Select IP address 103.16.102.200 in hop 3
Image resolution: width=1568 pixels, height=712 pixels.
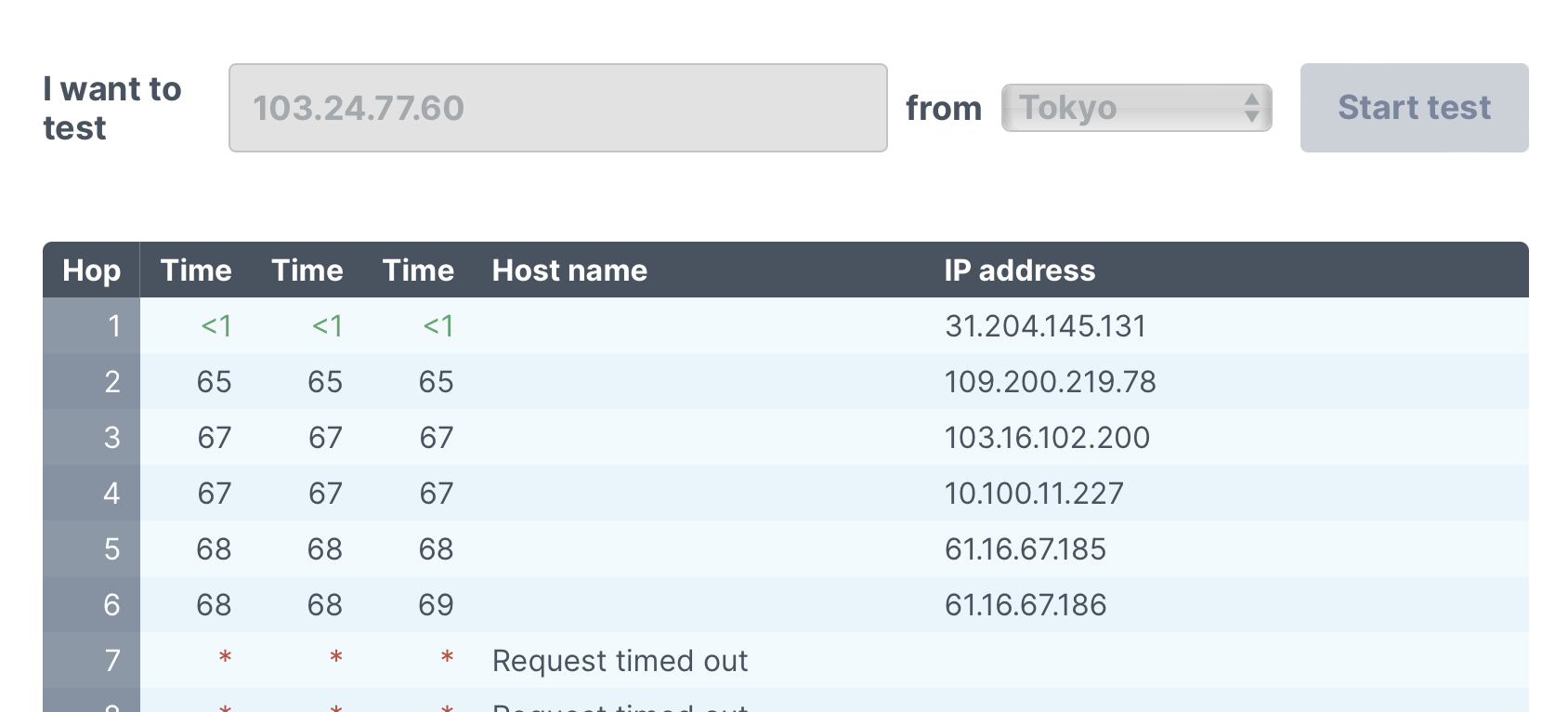tap(1047, 438)
